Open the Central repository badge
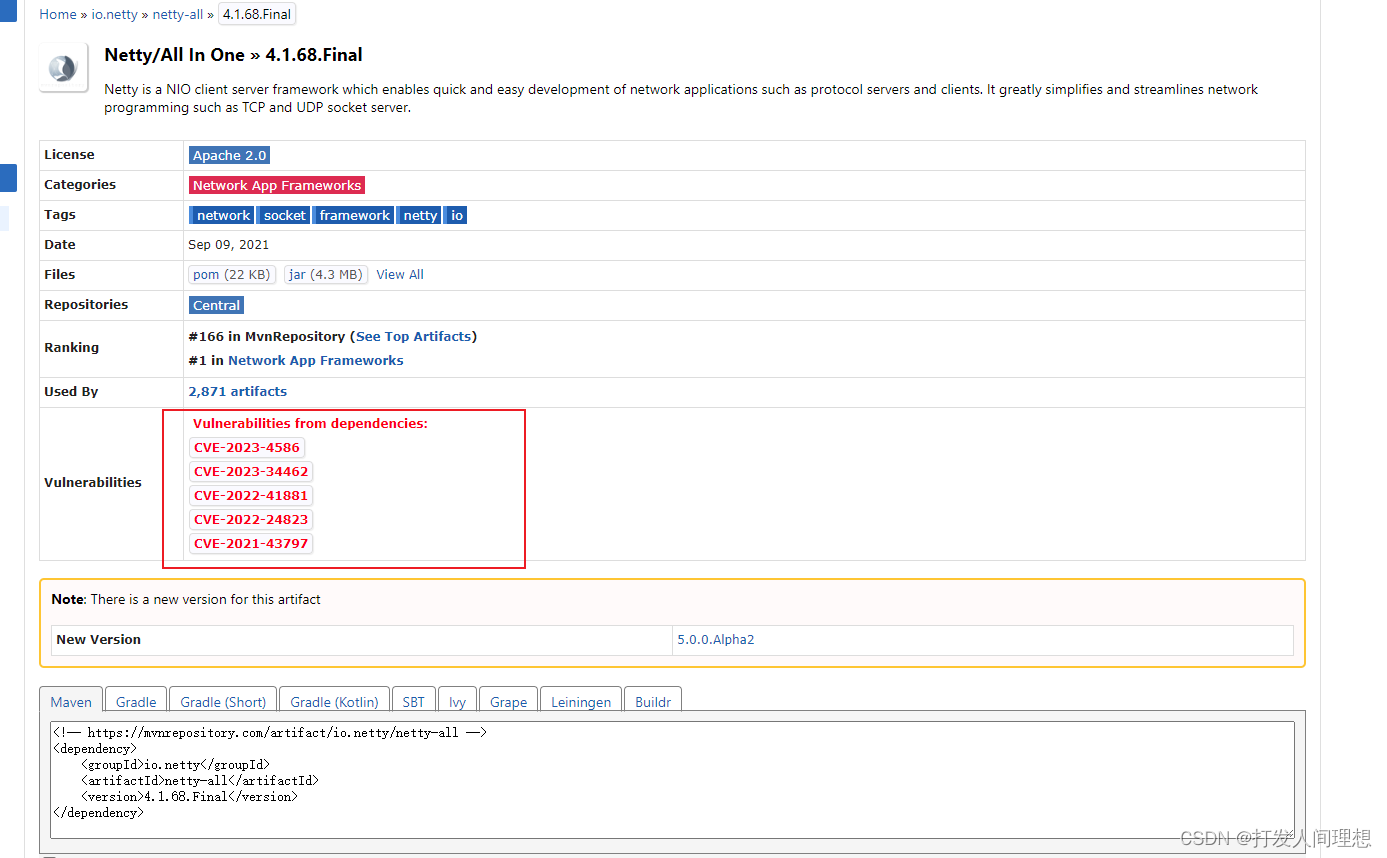Image resolution: width=1387 pixels, height=858 pixels. click(216, 305)
